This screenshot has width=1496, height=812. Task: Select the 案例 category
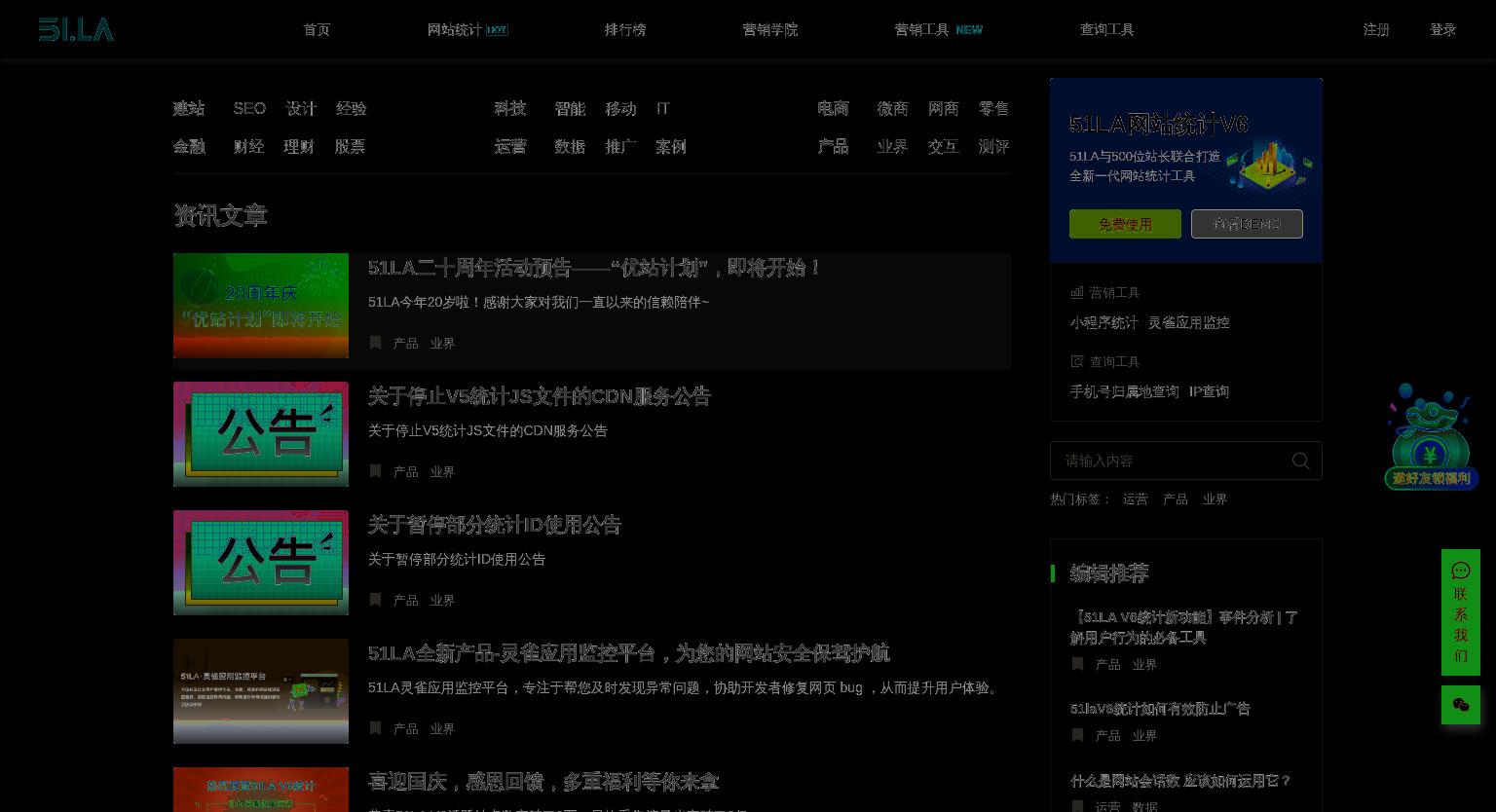671,146
